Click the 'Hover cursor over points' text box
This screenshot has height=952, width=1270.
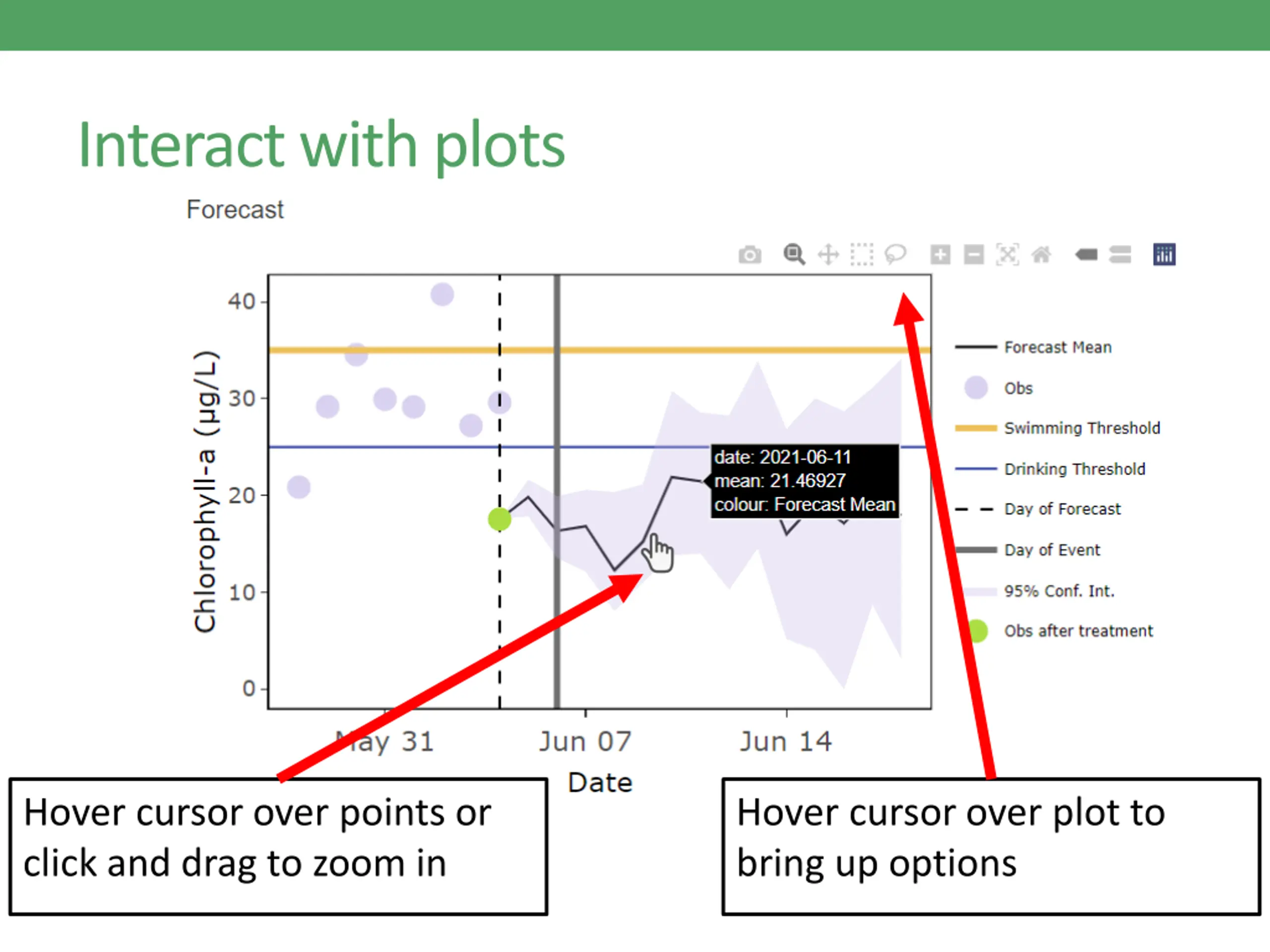(278, 846)
